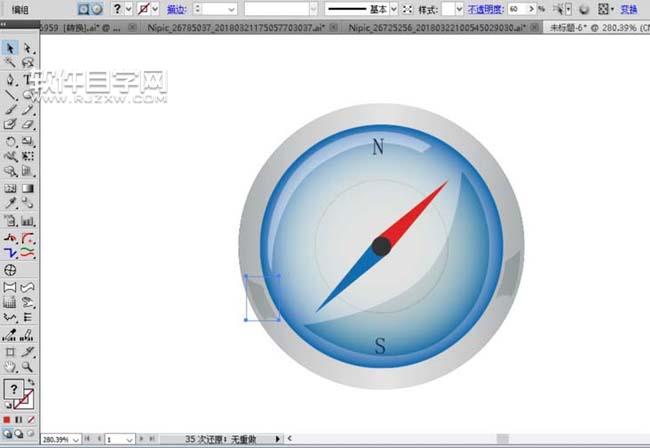Pick the Magic Wand tool
This screenshot has height=448, width=650.
(x=10, y=63)
